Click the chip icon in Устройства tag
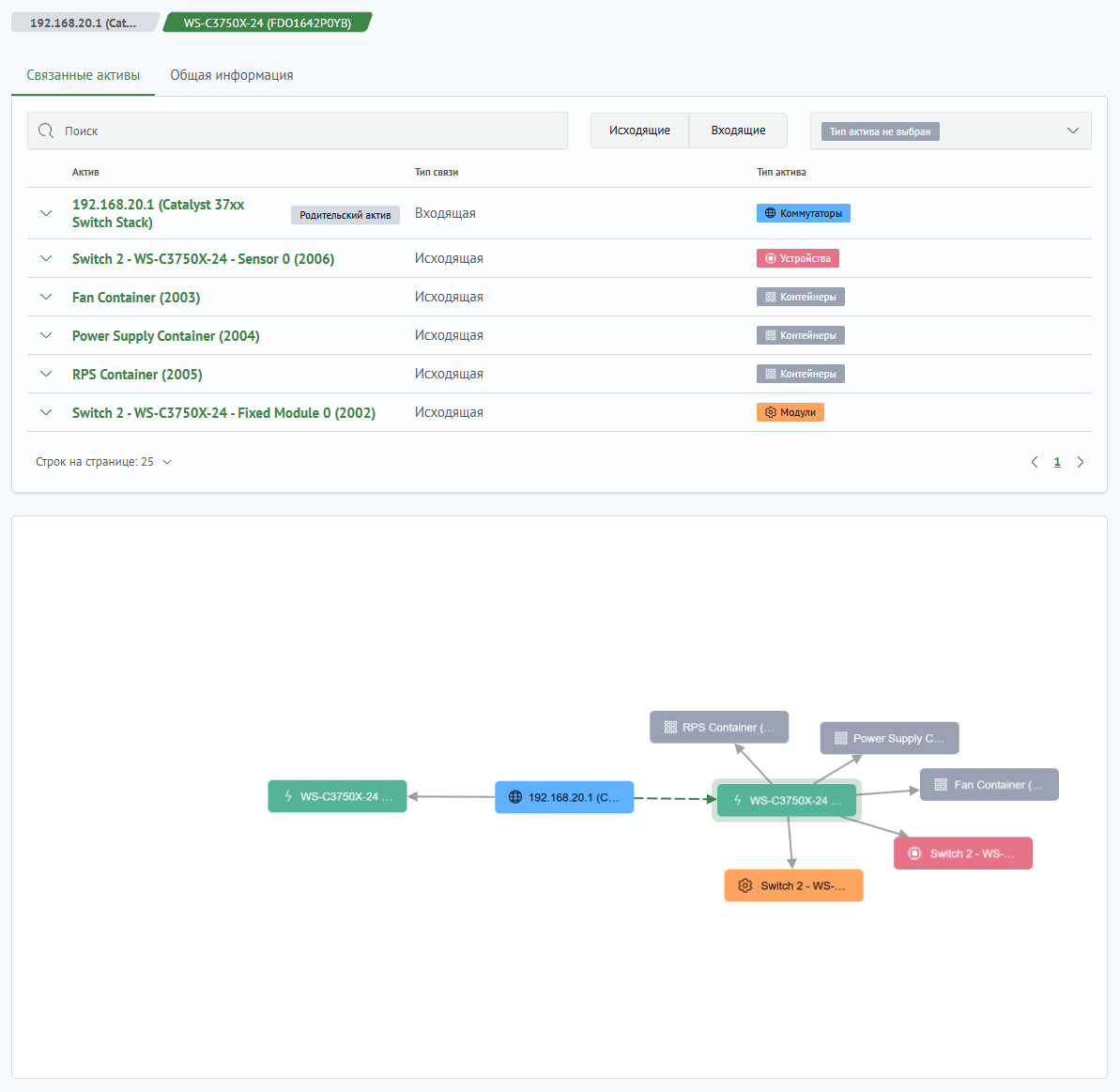This screenshot has width=1120, height=1092. tap(770, 258)
